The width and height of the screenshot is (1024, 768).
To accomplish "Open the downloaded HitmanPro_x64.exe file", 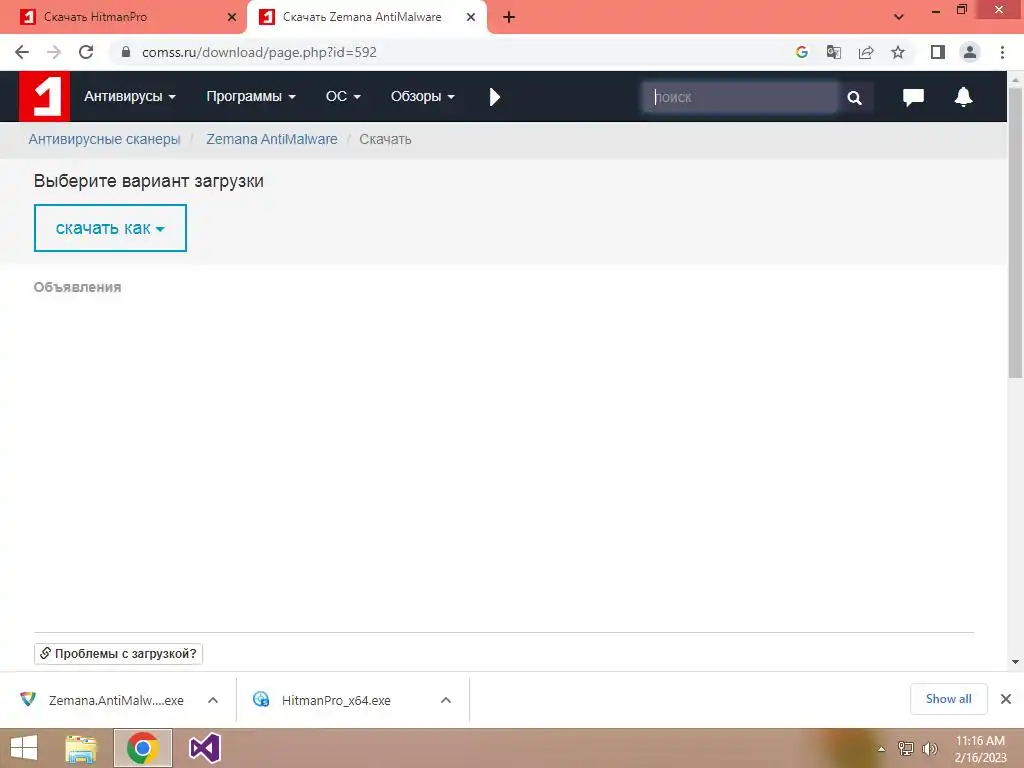I will click(323, 700).
